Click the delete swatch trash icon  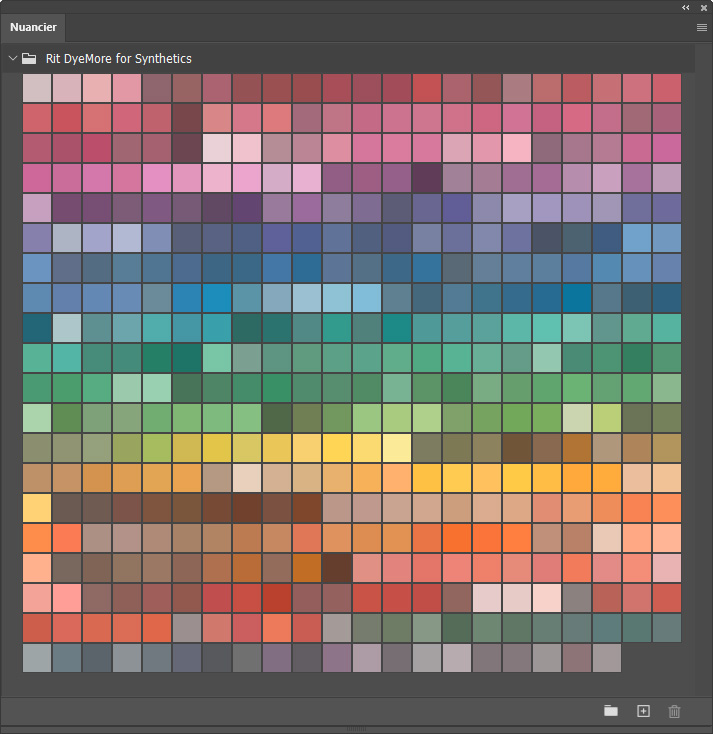point(674,711)
